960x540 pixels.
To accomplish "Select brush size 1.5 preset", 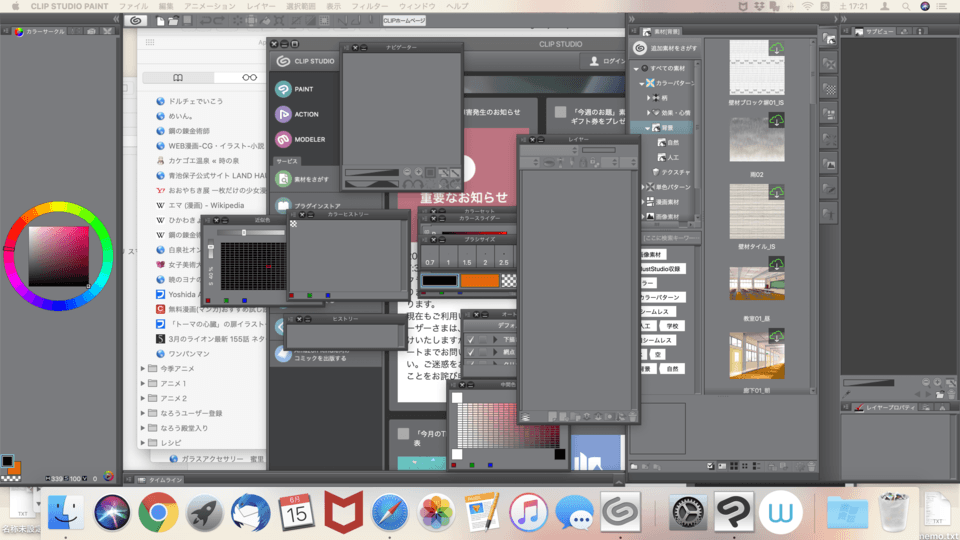I will pyautogui.click(x=467, y=257).
